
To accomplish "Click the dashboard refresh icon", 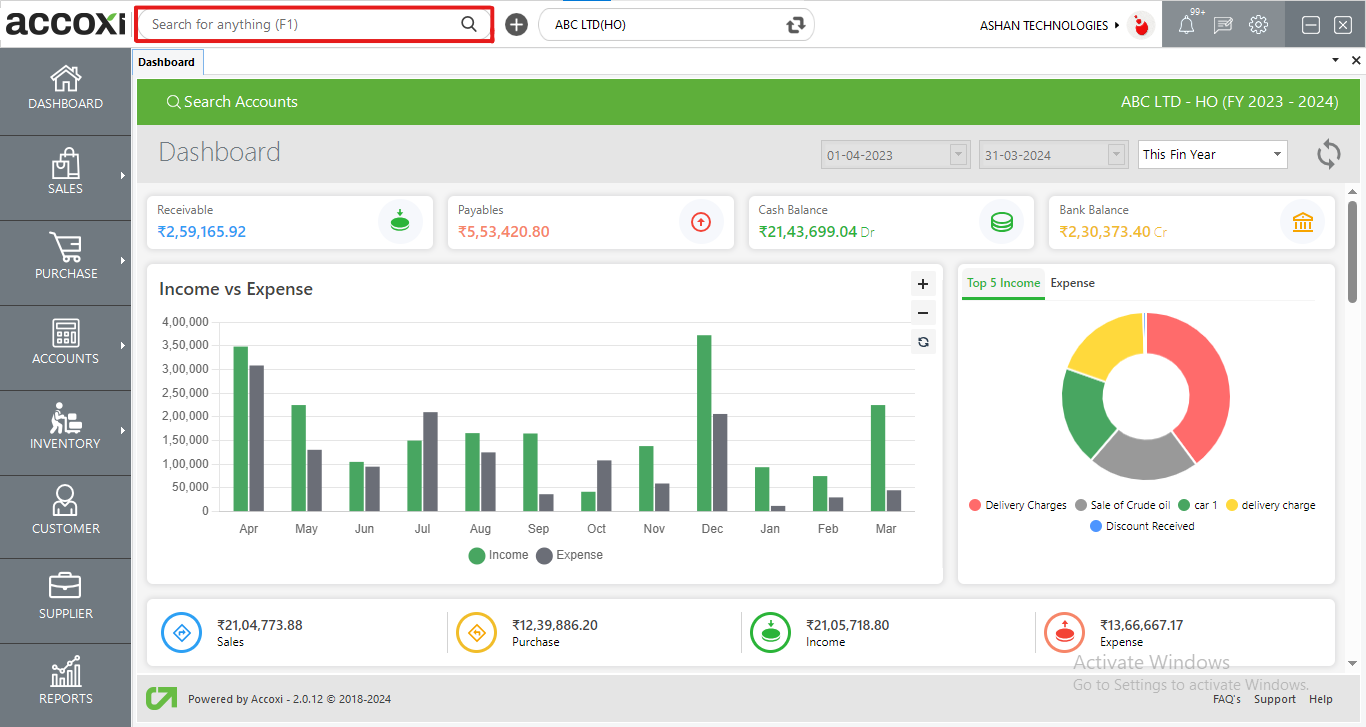I will tap(1328, 154).
